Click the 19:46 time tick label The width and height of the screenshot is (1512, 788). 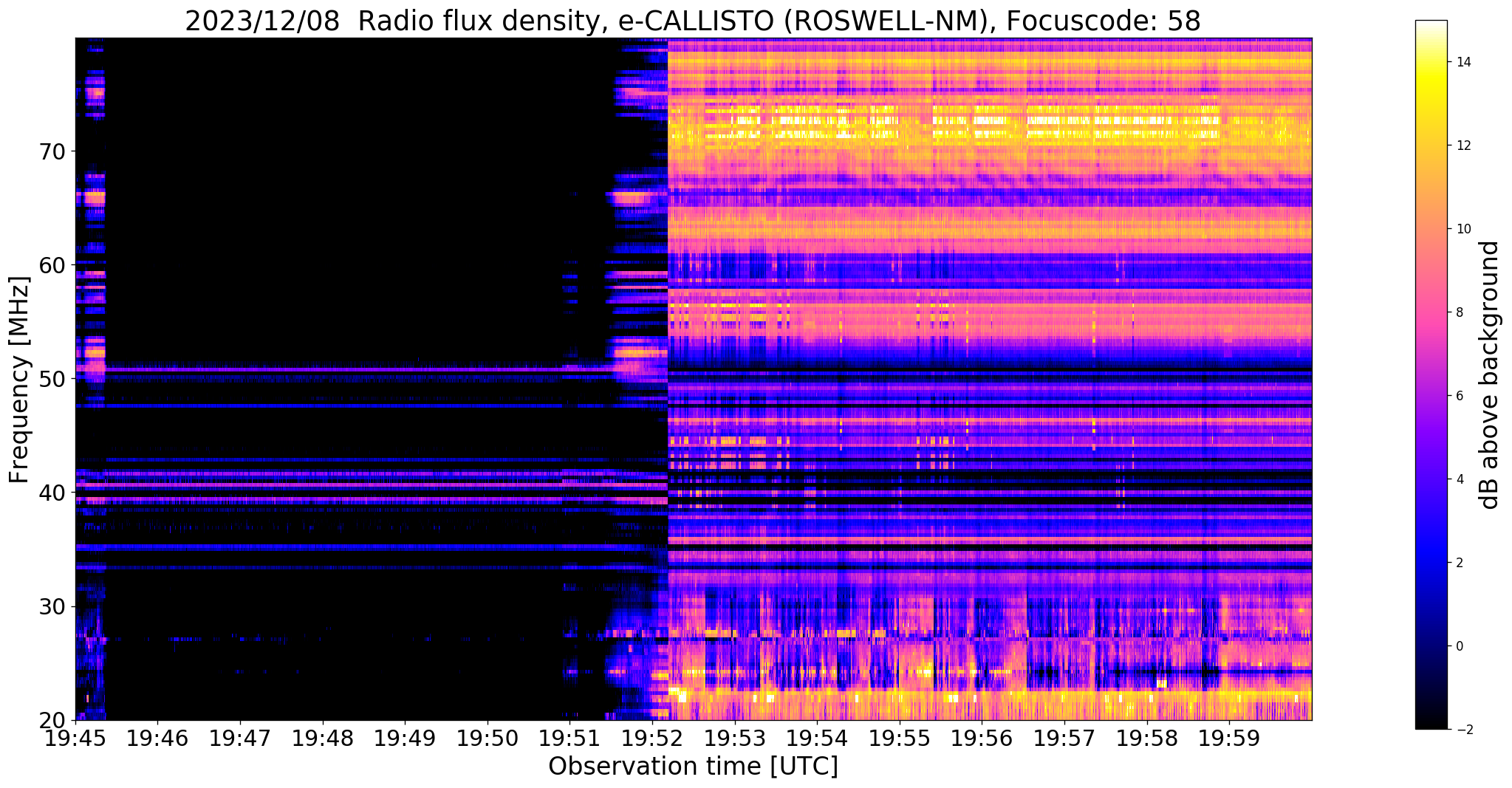click(x=157, y=738)
